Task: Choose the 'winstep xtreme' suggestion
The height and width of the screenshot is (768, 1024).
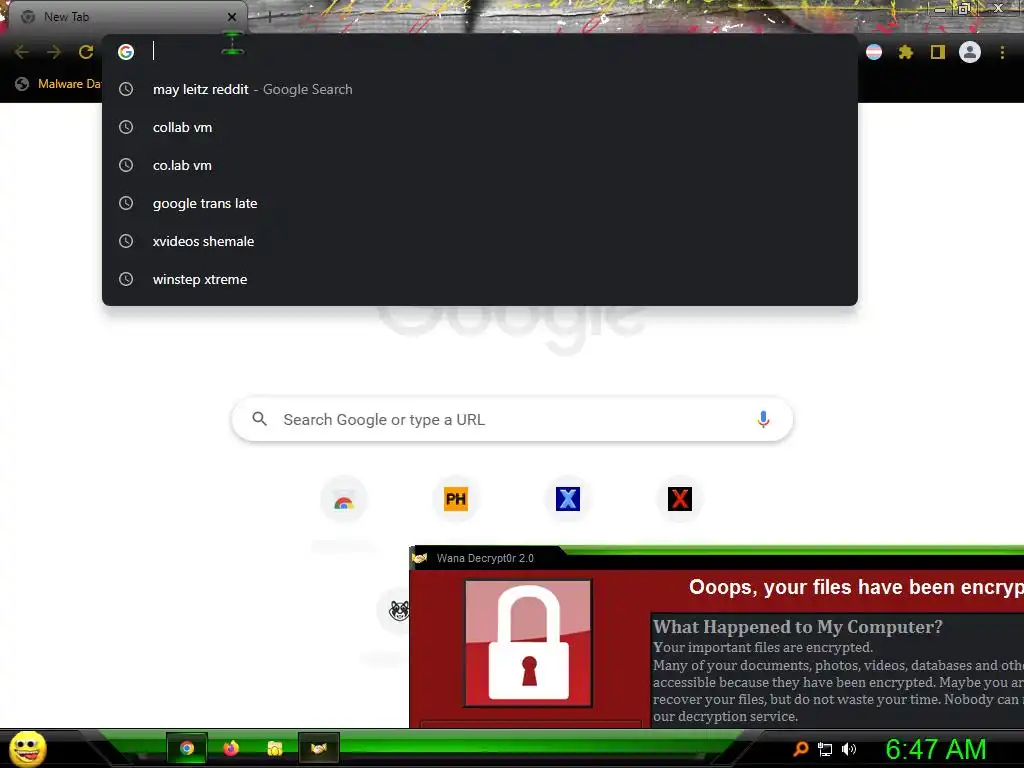Action: [479, 280]
